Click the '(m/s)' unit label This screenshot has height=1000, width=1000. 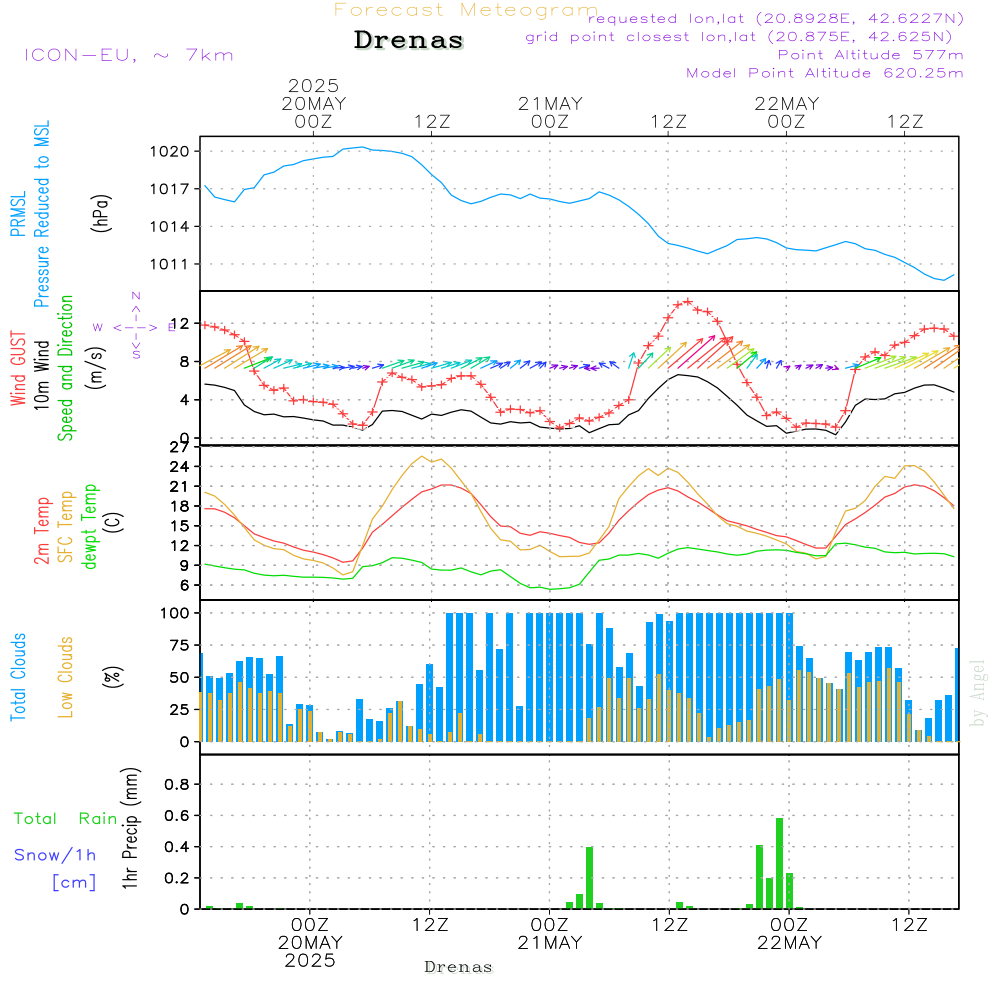point(96,368)
